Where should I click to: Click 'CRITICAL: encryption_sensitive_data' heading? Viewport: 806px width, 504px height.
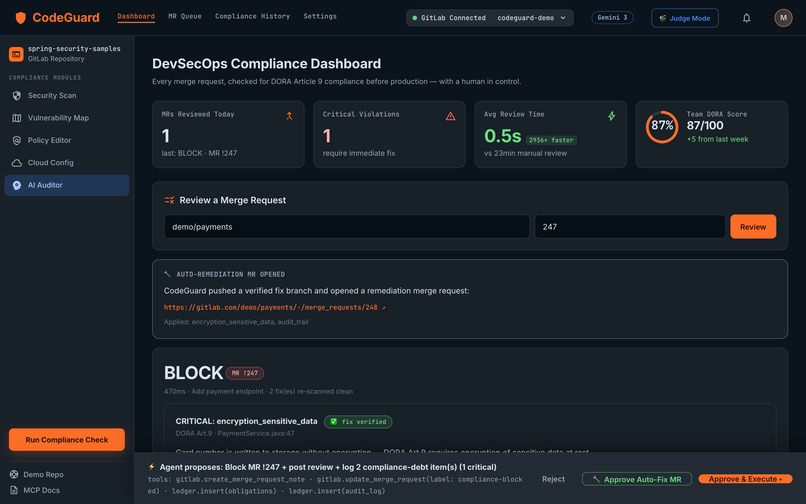(246, 421)
